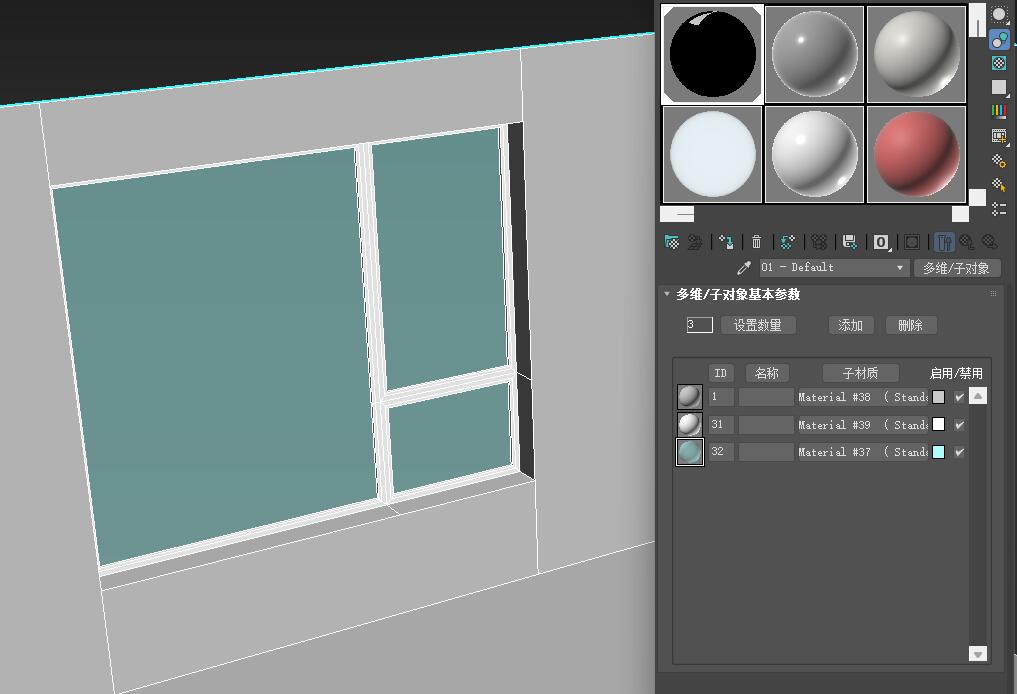Assign material to selection icon
This screenshot has width=1017, height=694.
[x=726, y=242]
